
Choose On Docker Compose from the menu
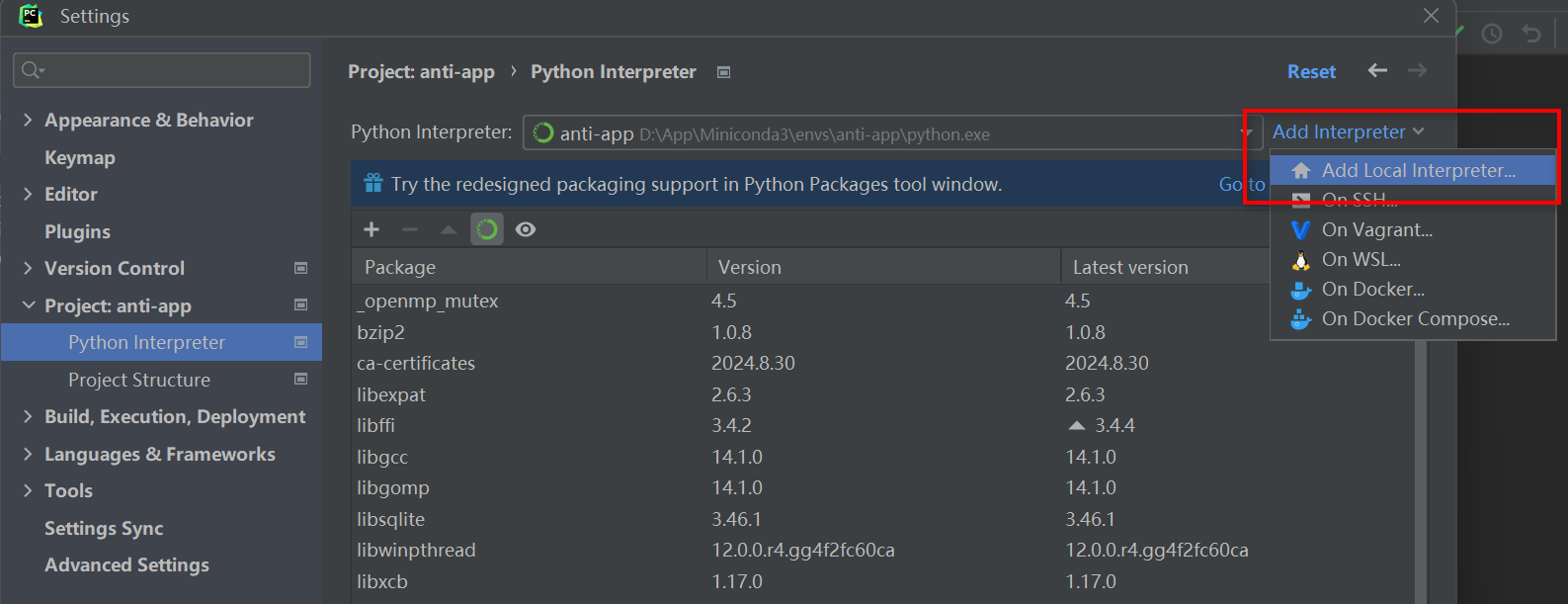[x=1415, y=318]
